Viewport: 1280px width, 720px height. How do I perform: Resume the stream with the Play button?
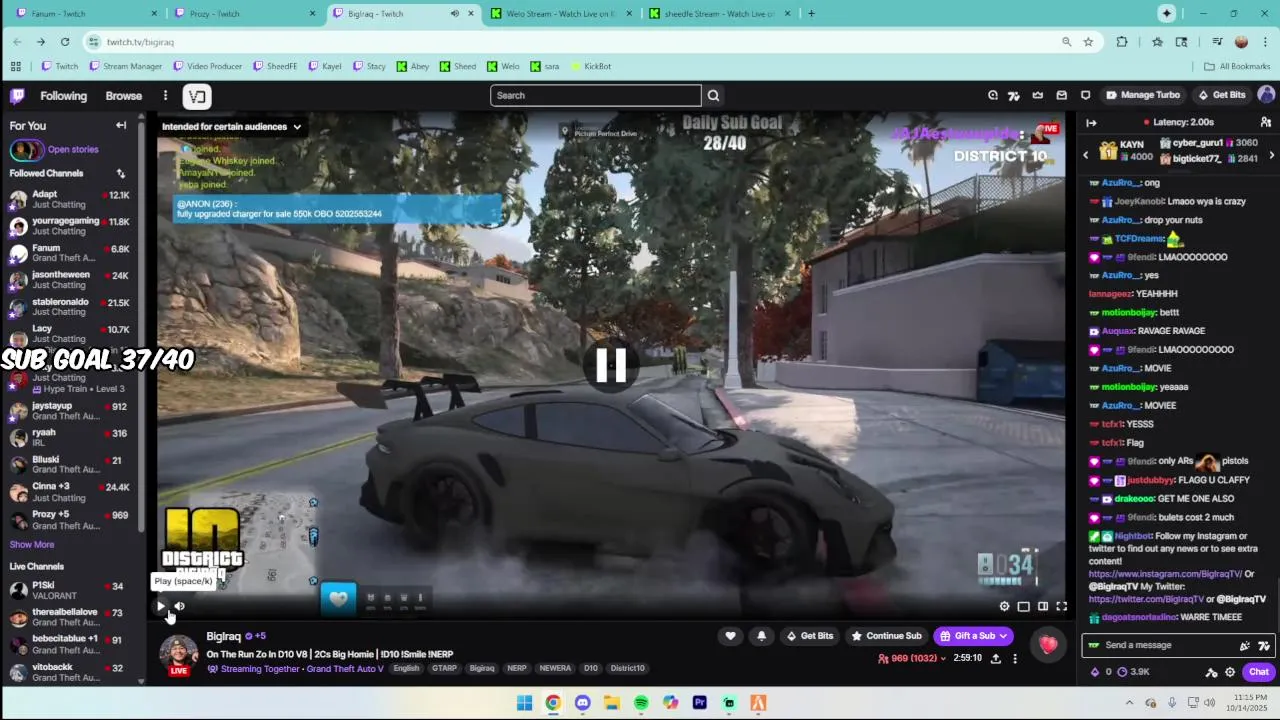(x=161, y=606)
